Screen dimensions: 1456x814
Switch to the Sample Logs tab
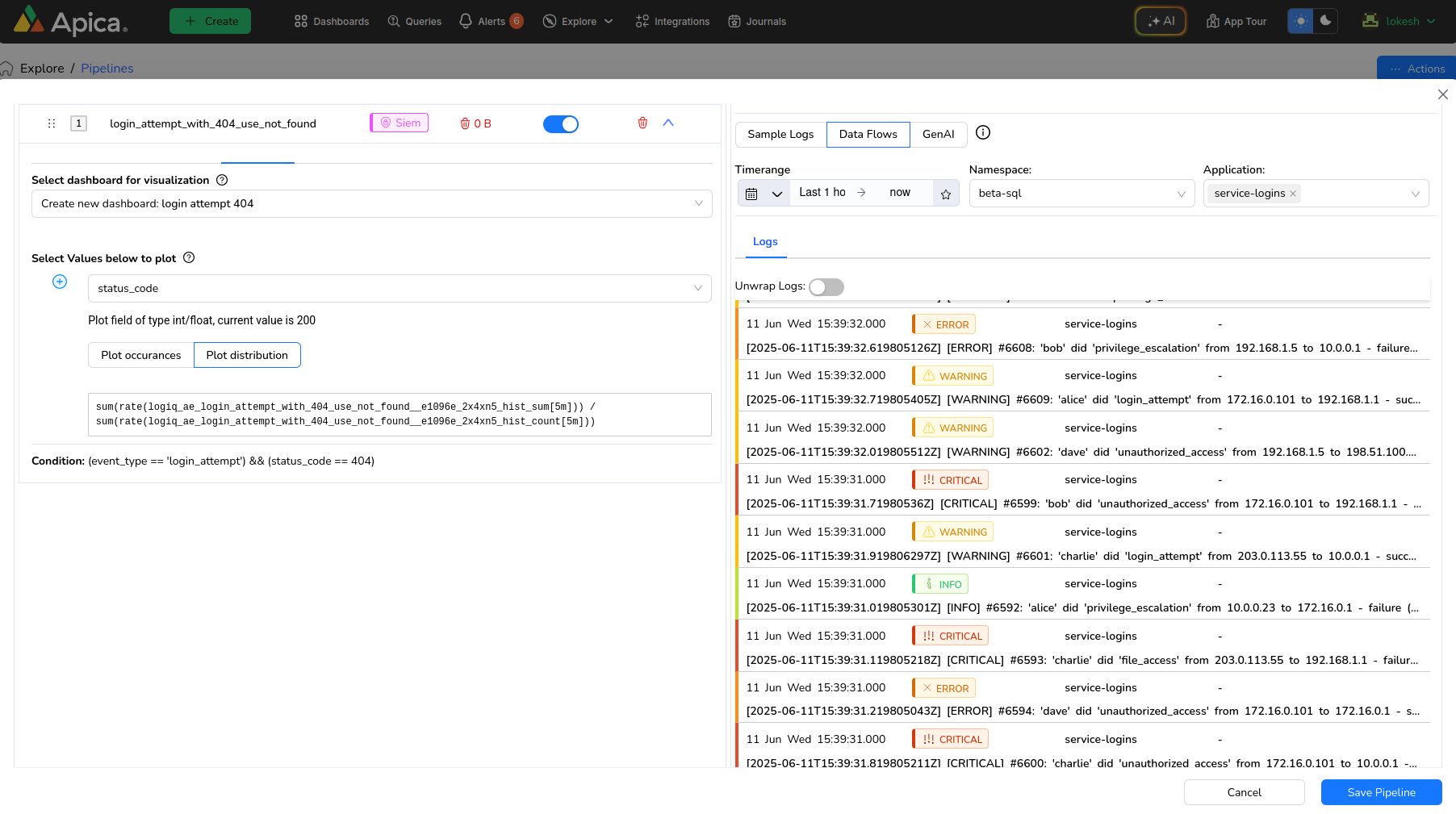(x=780, y=134)
